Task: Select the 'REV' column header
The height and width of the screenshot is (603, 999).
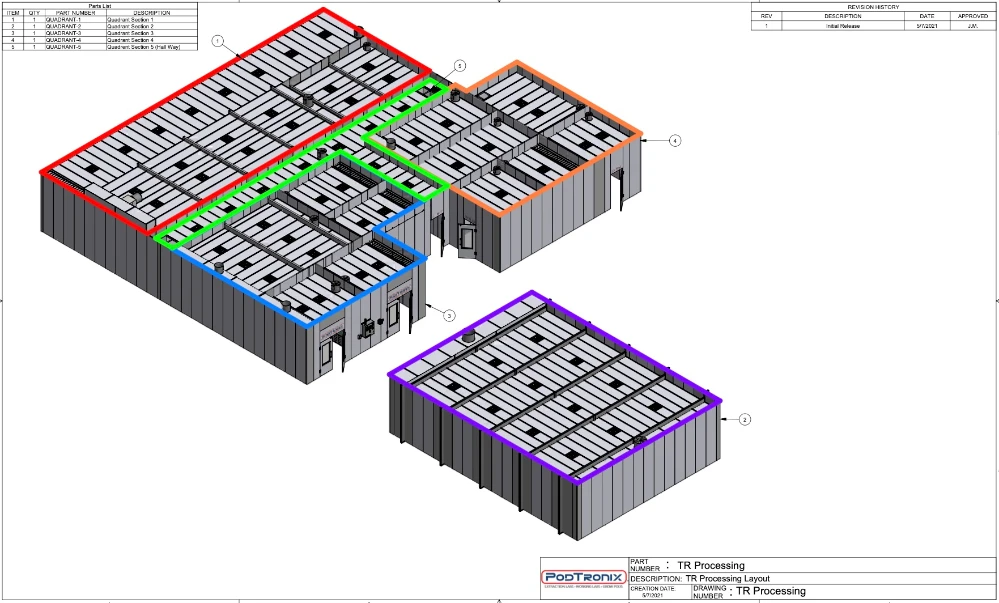Action: [x=766, y=16]
